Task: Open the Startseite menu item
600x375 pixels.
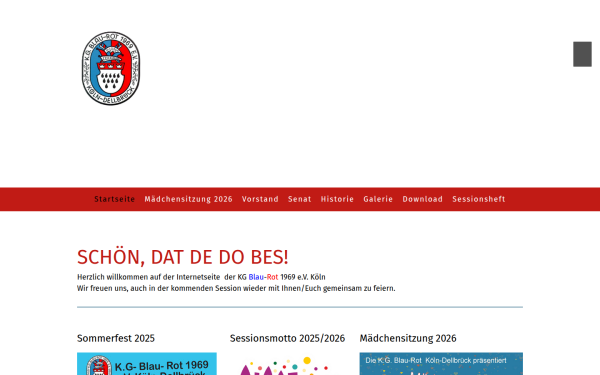Action: pos(115,199)
